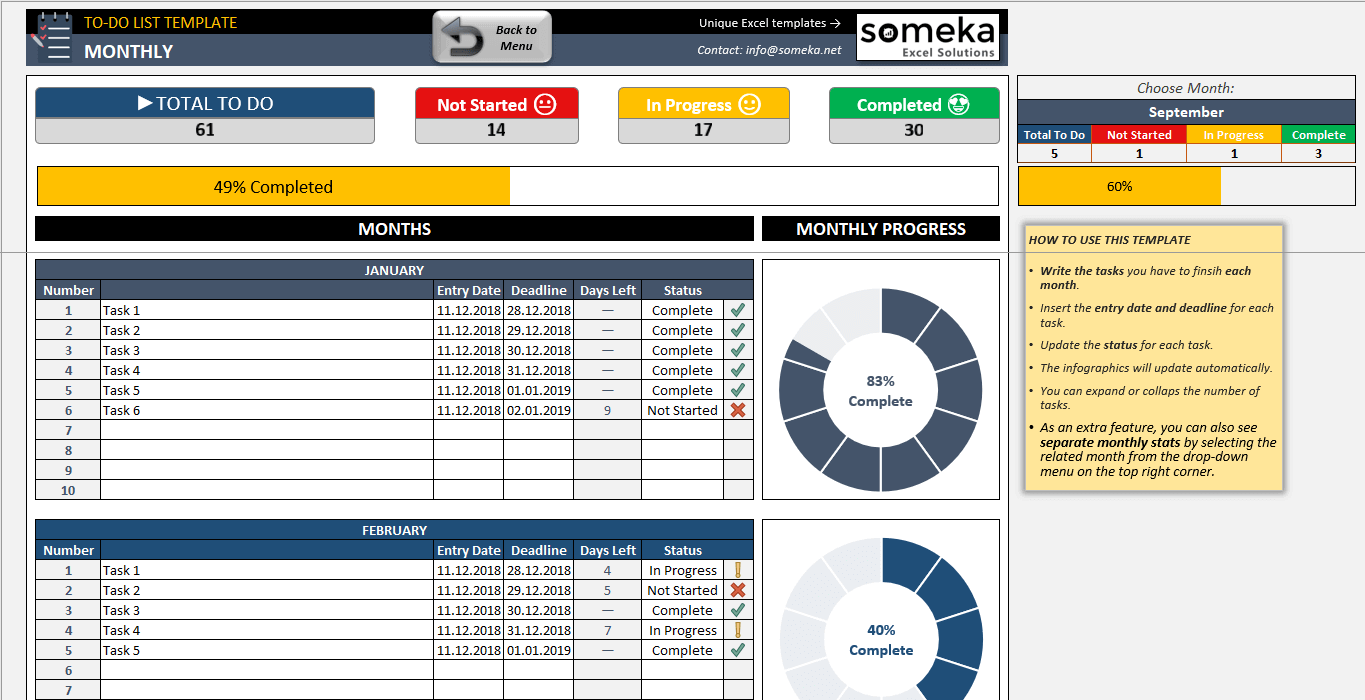Click the red Not Started month stat header
Viewport: 1365px width, 700px height.
tap(1139, 135)
